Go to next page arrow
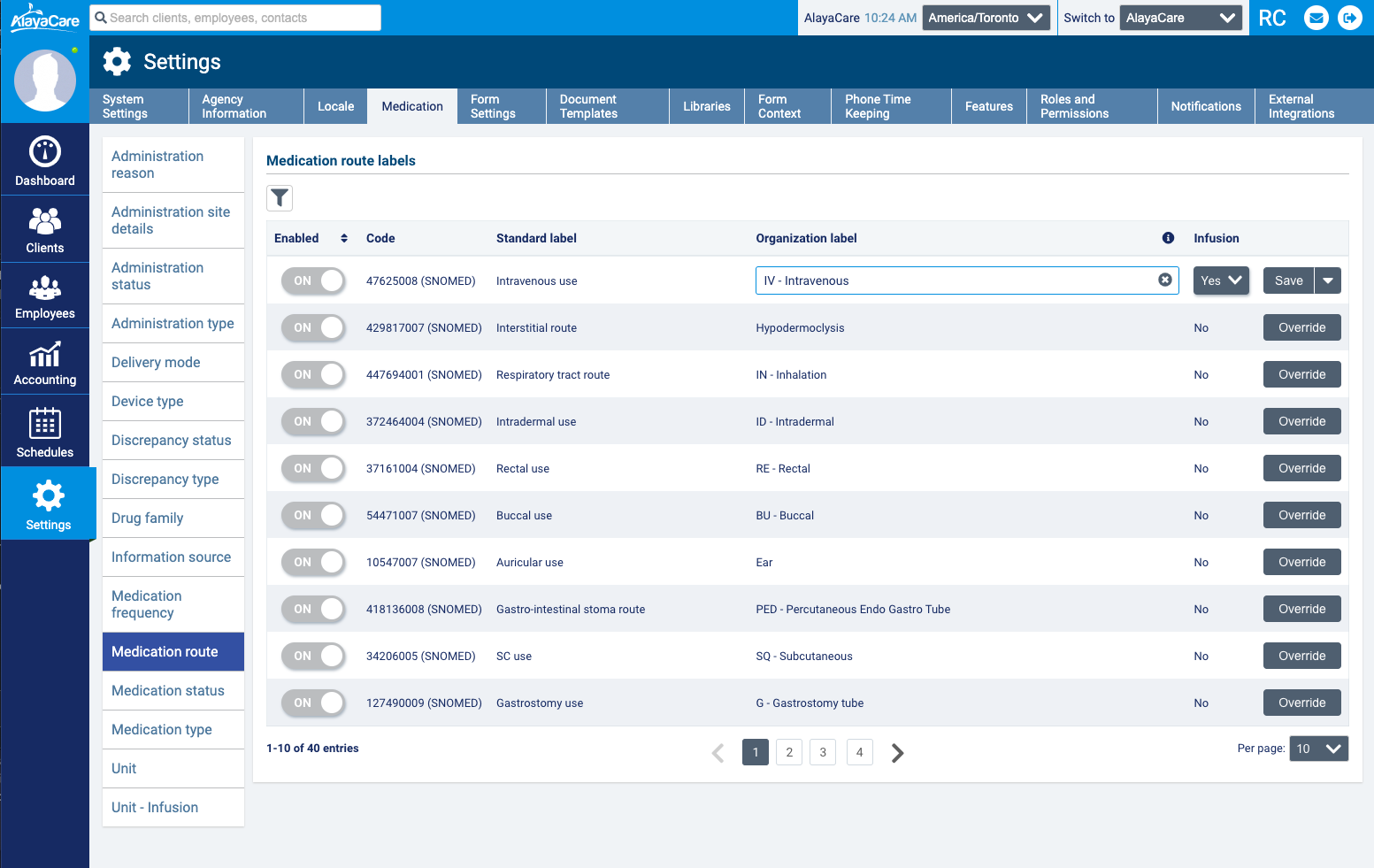1374x868 pixels. 897,753
